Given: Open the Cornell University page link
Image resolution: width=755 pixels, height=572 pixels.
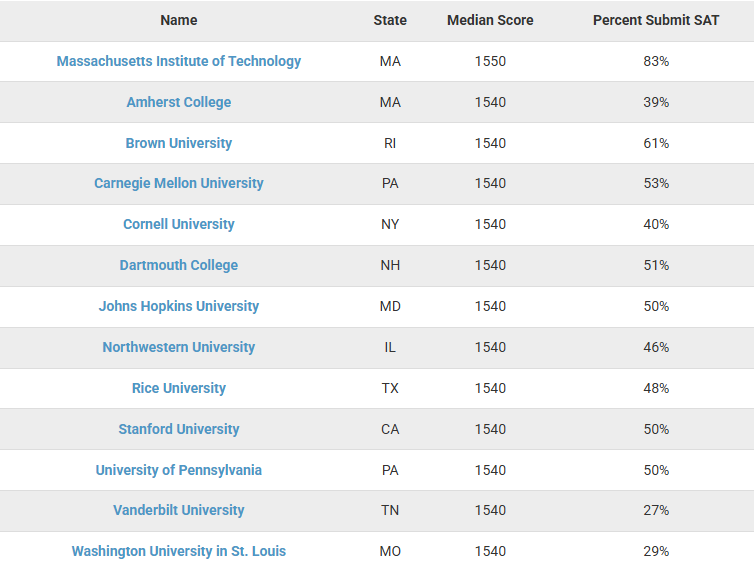Looking at the screenshot, I should (178, 224).
